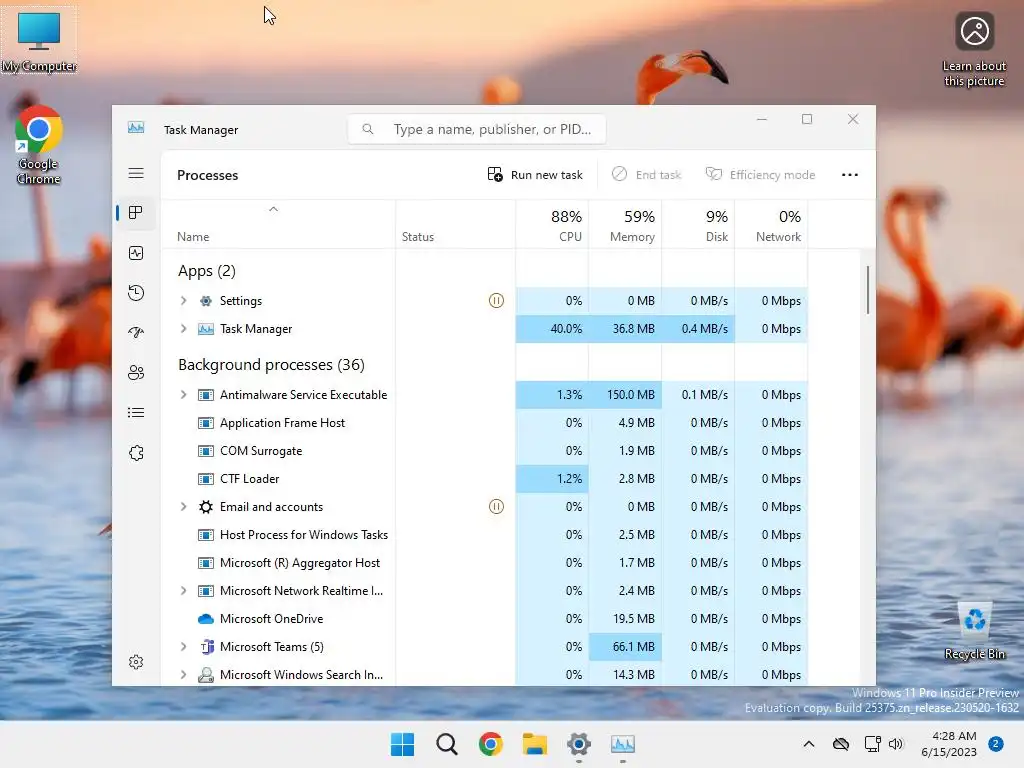Click Efficiency mode button
The image size is (1024, 768).
(761, 174)
